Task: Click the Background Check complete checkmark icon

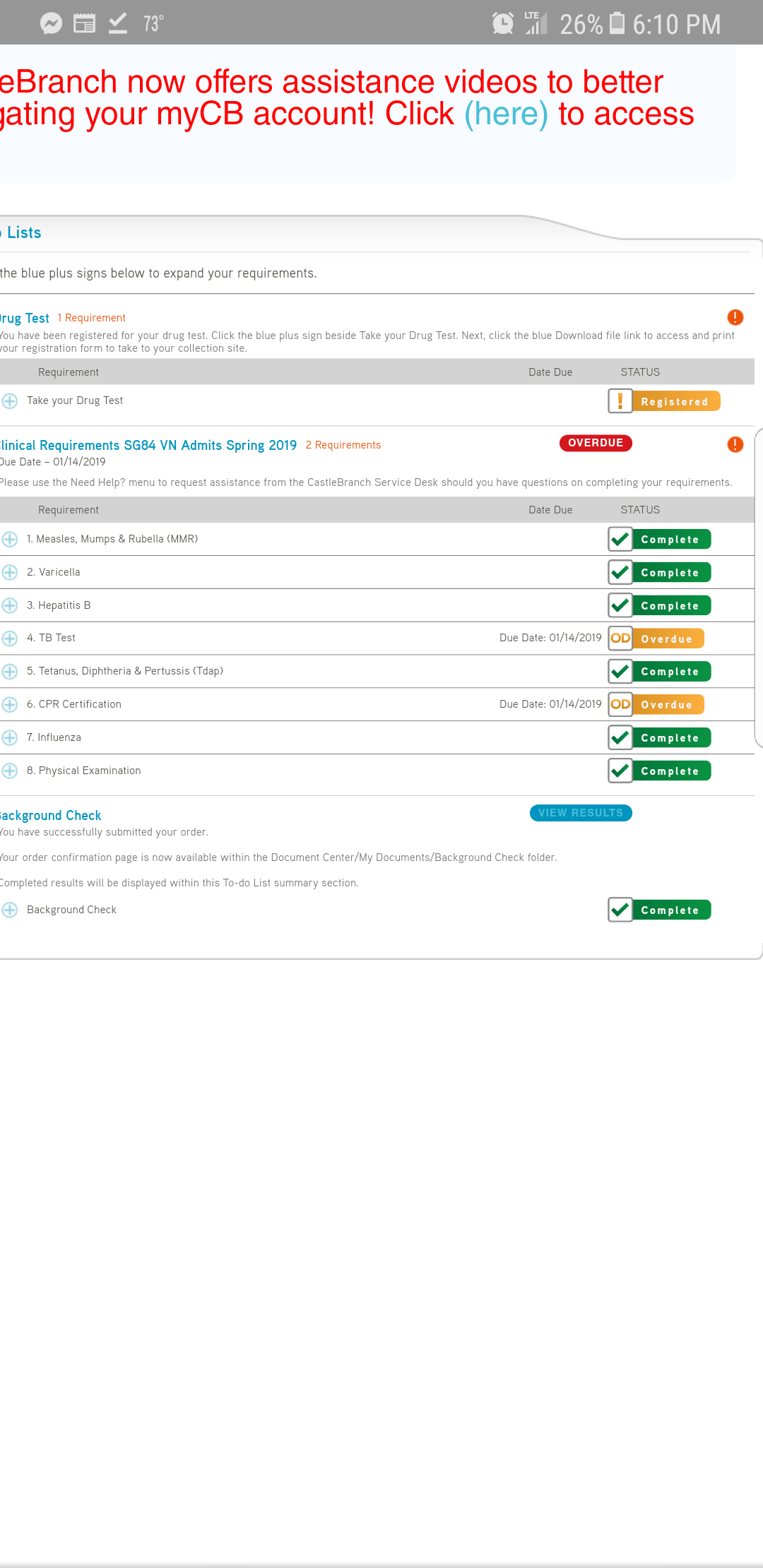Action: pyautogui.click(x=620, y=910)
